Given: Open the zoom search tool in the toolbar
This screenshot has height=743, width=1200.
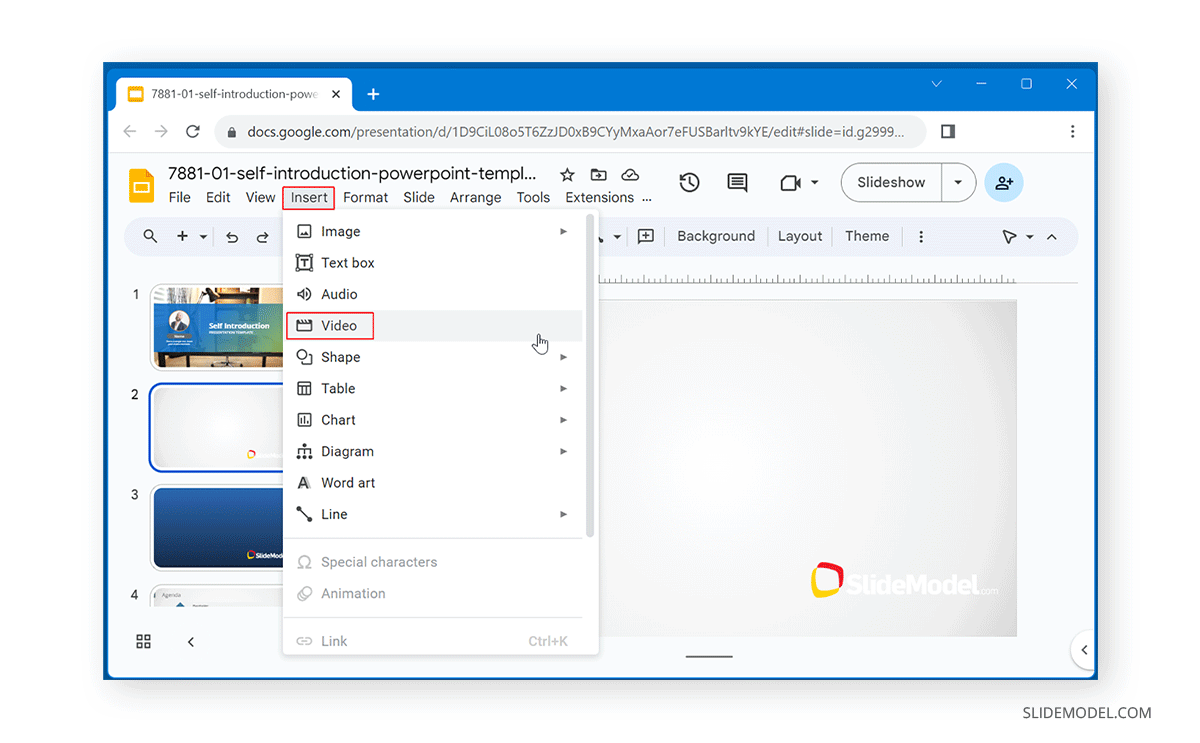Looking at the screenshot, I should 150,236.
